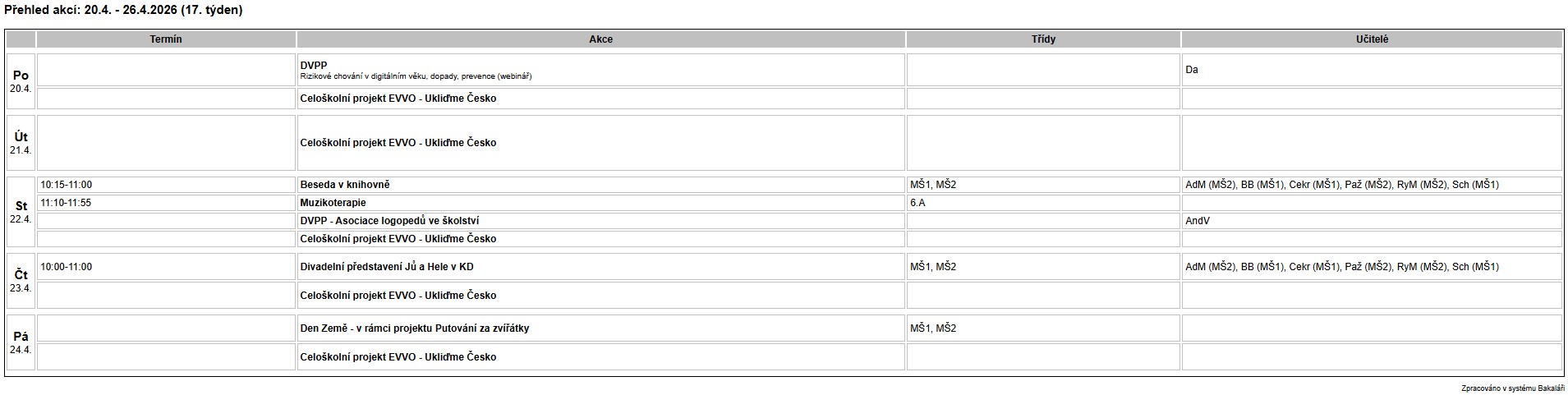Click DVPP - Asociace logopedů ve školství
Viewport: 1568px width, 395px height.
pos(389,221)
